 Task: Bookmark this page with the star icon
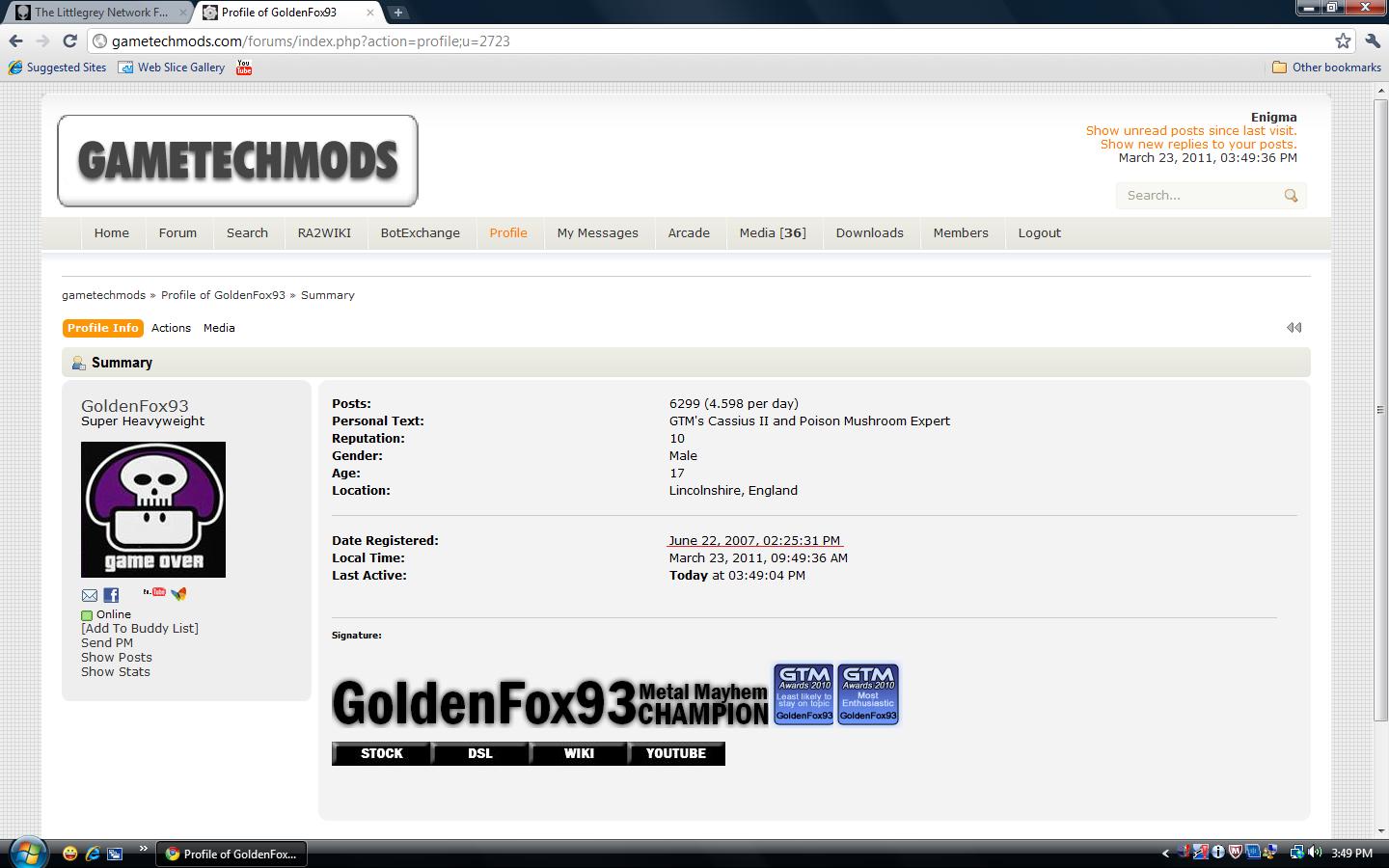(1343, 41)
